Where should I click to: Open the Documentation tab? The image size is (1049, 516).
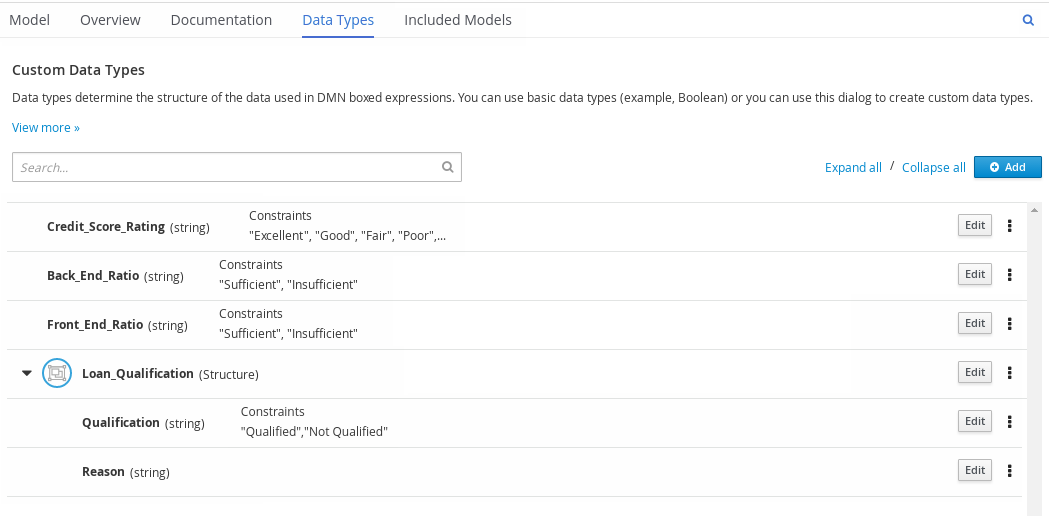221,20
